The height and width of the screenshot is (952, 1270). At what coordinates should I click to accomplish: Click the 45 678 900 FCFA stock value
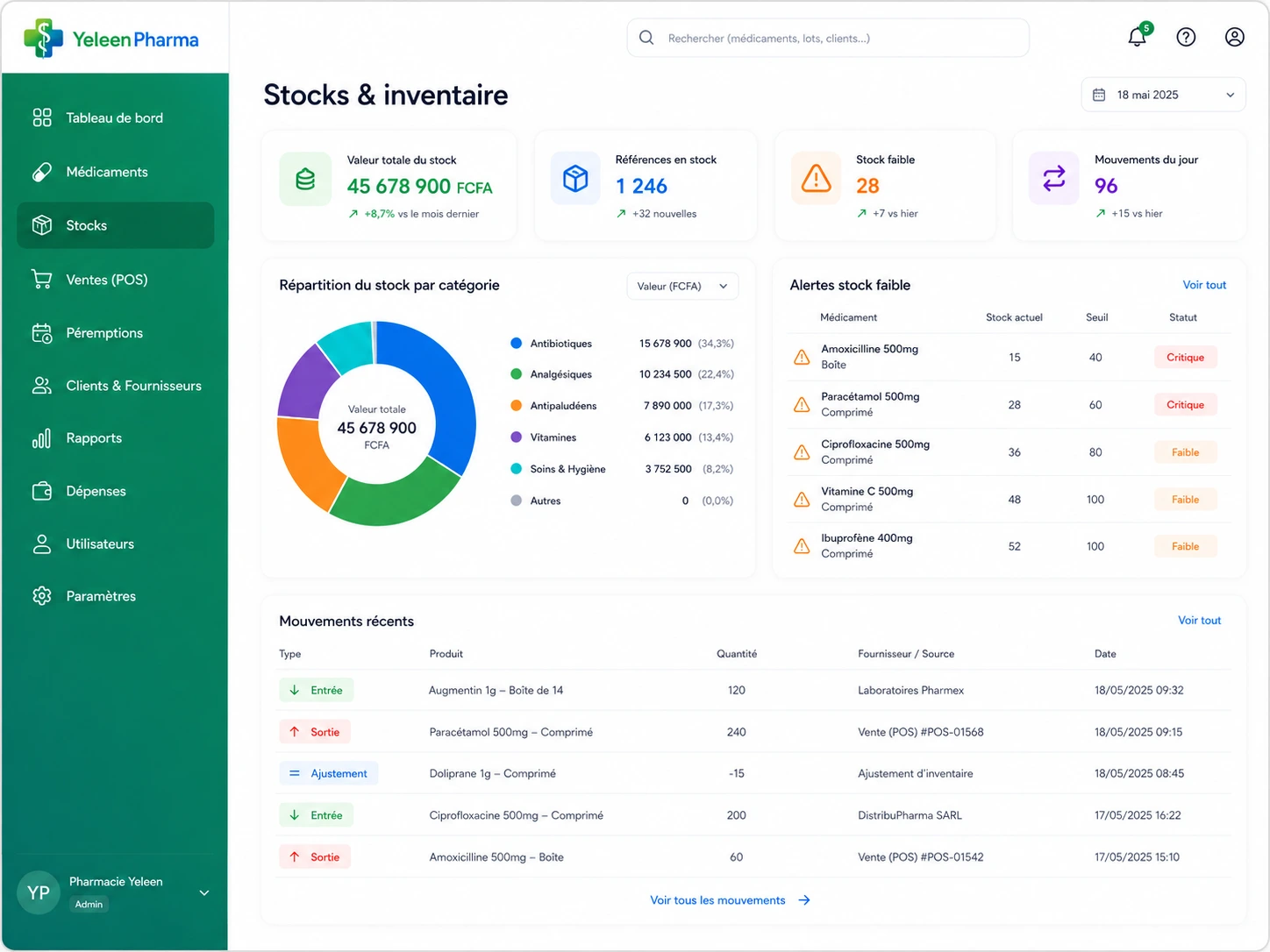419,186
